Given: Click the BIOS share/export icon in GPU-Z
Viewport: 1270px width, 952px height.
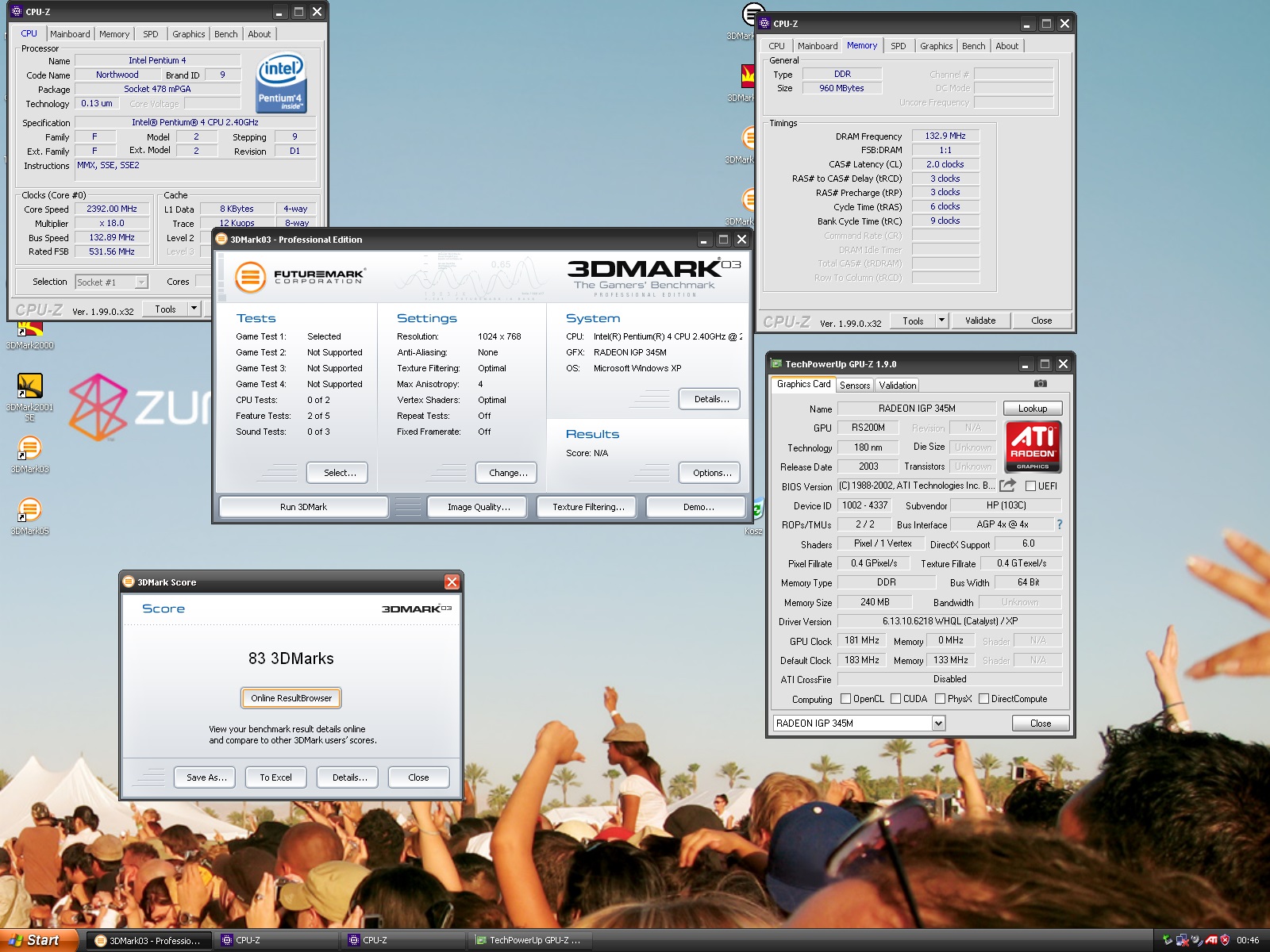Looking at the screenshot, I should [1007, 486].
